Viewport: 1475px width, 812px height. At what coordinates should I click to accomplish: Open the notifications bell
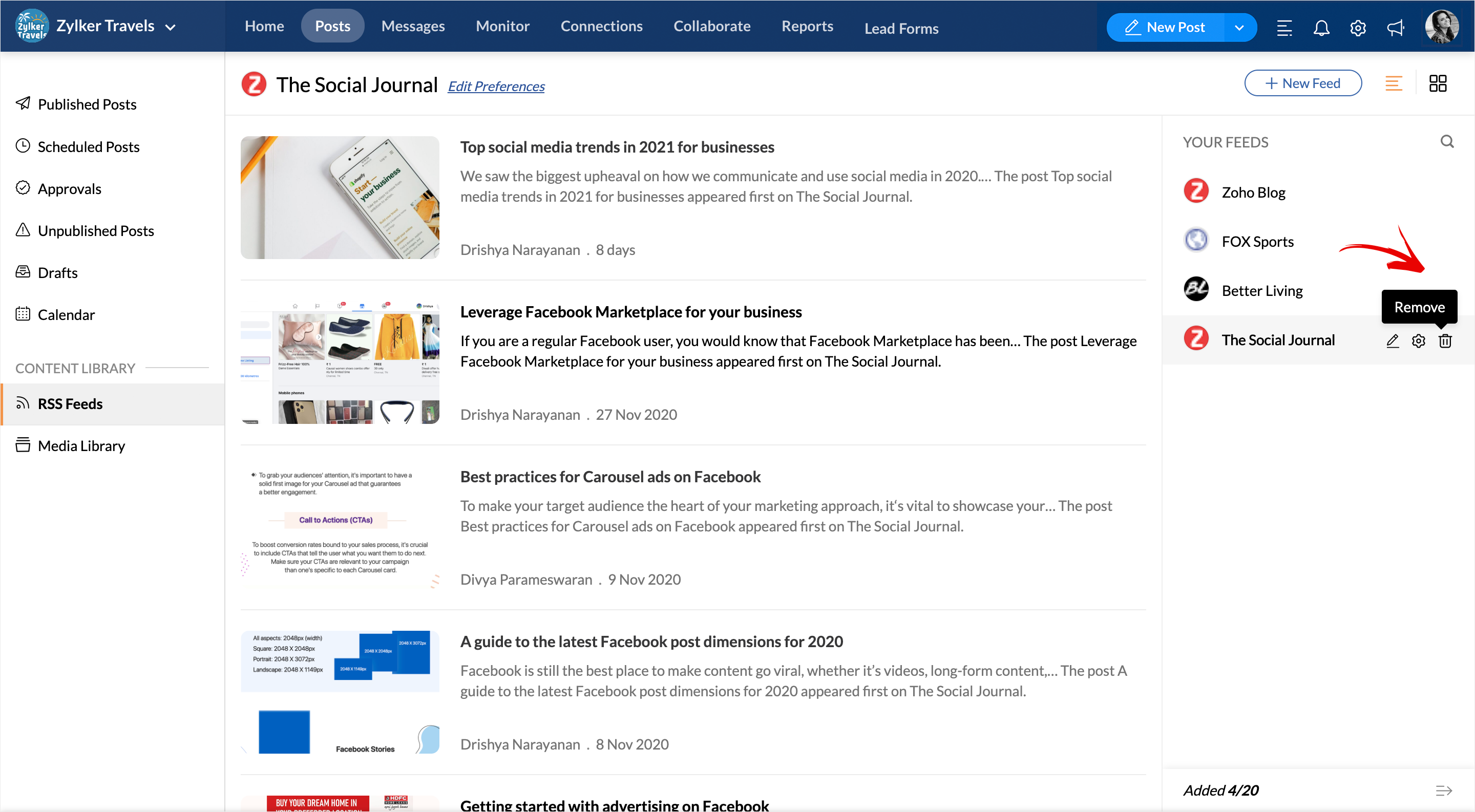(x=1321, y=28)
